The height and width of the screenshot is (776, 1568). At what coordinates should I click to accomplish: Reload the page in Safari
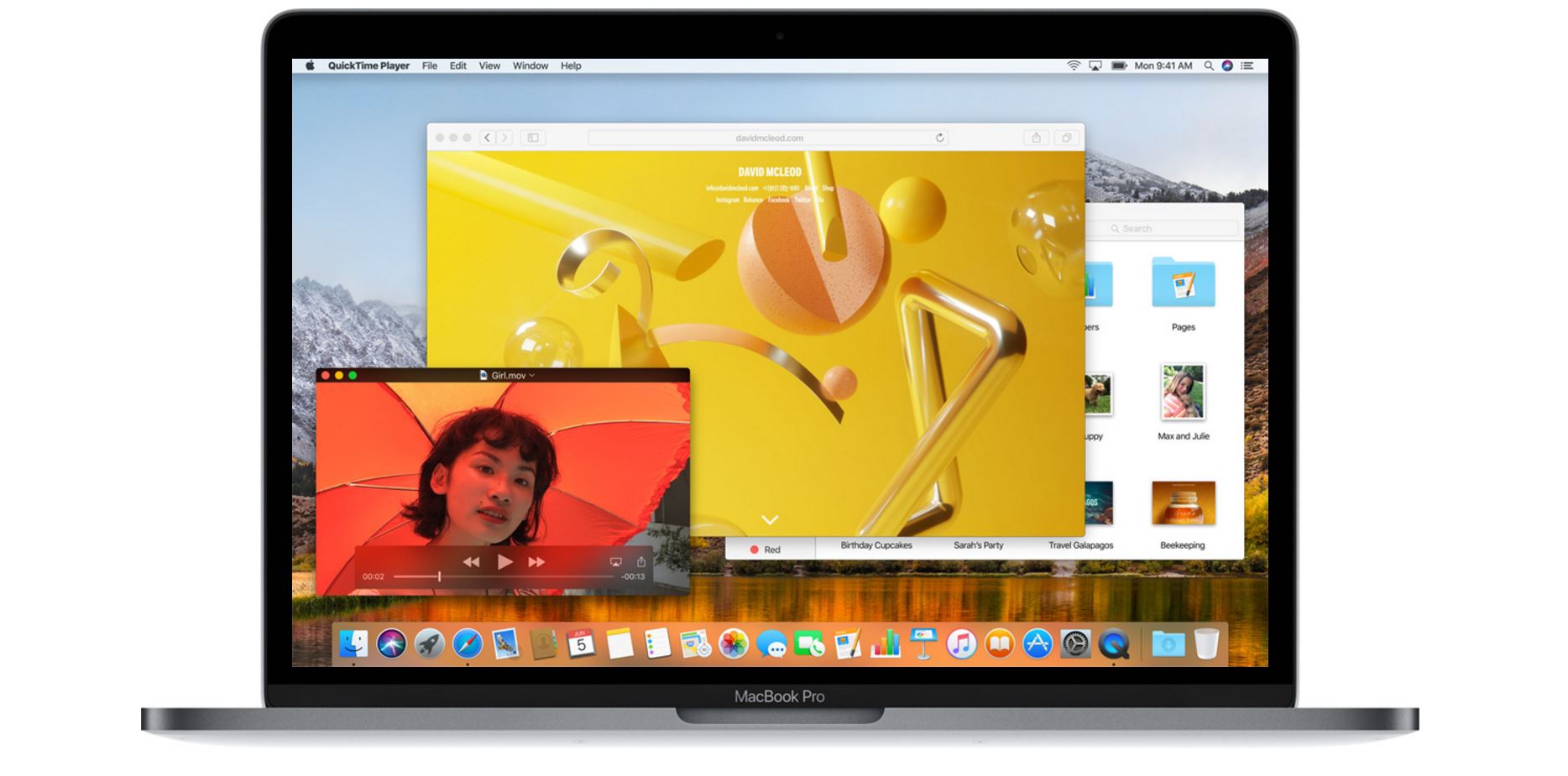pyautogui.click(x=939, y=138)
